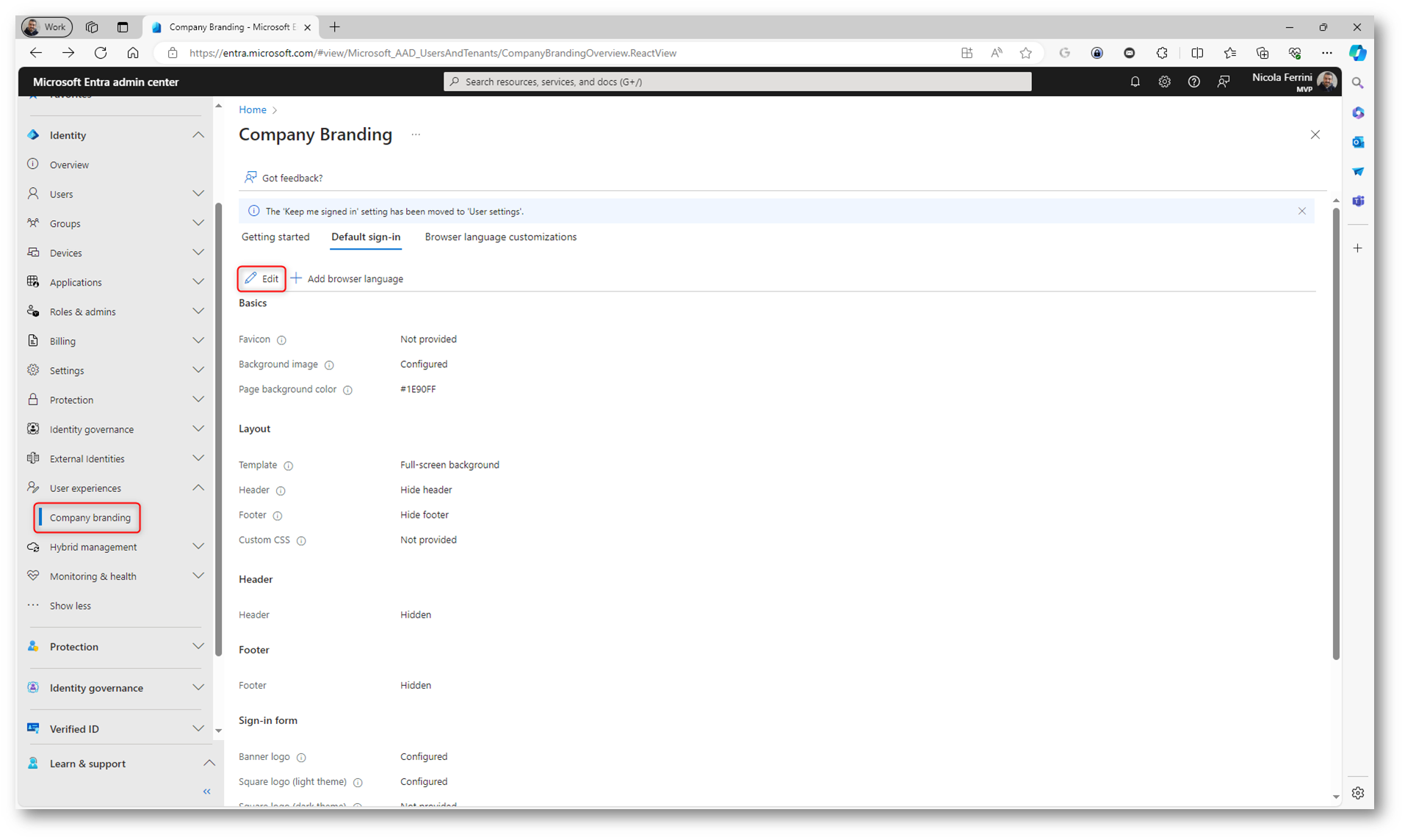This screenshot has width=1405, height=840.
Task: Expand the Hybrid management menu
Action: point(198,546)
